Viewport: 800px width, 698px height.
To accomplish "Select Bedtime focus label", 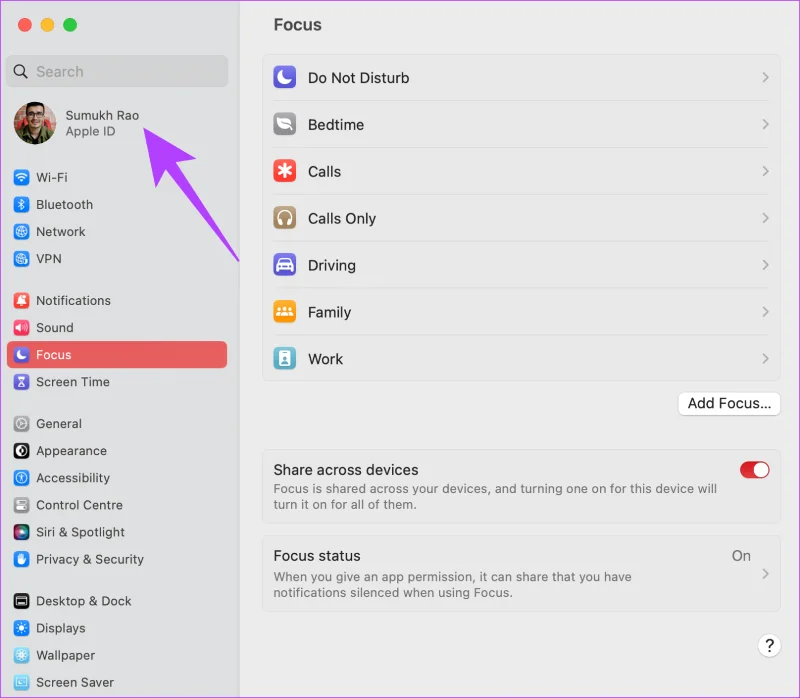I will point(336,124).
